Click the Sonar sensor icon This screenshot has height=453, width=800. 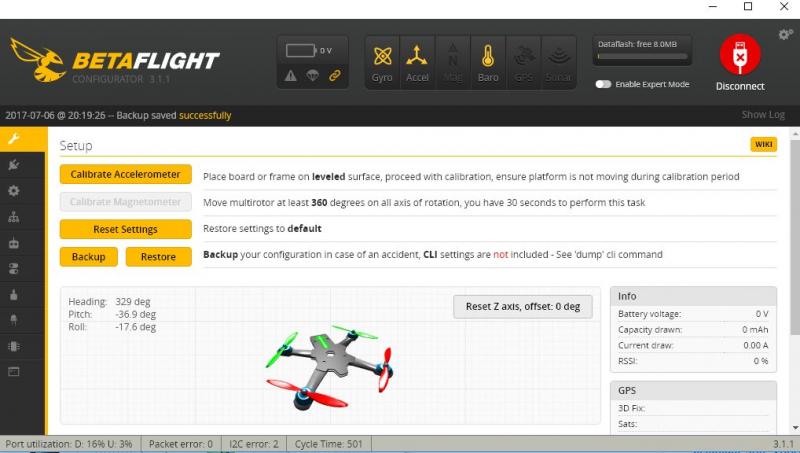[559, 63]
